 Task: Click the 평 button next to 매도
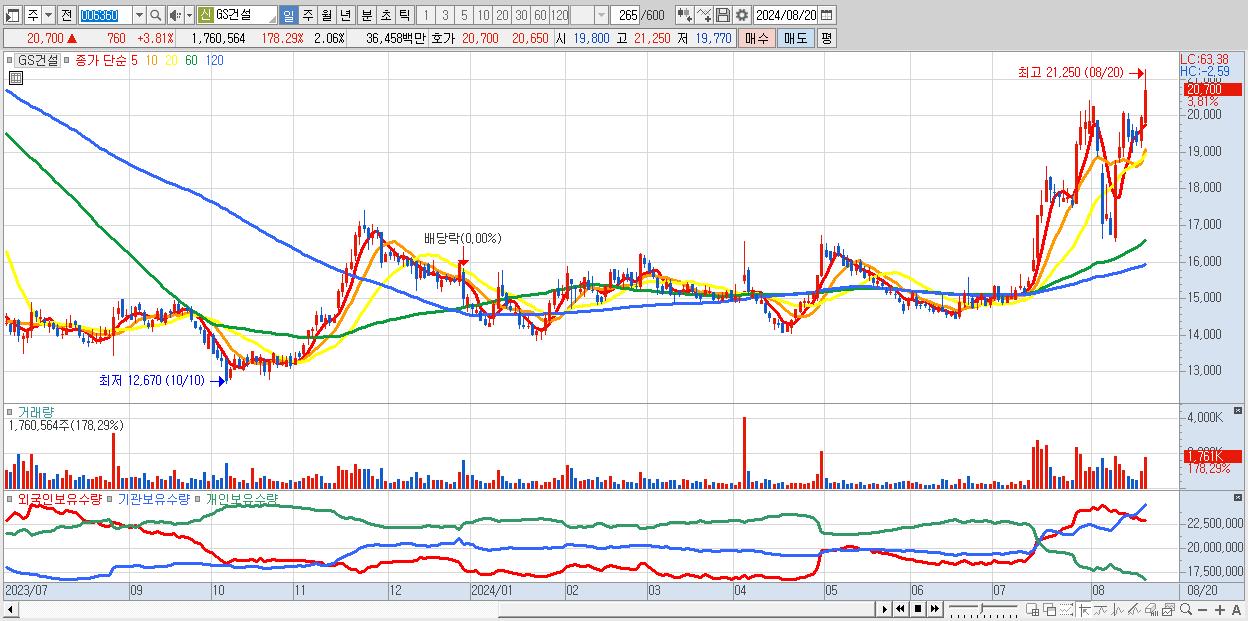826,38
